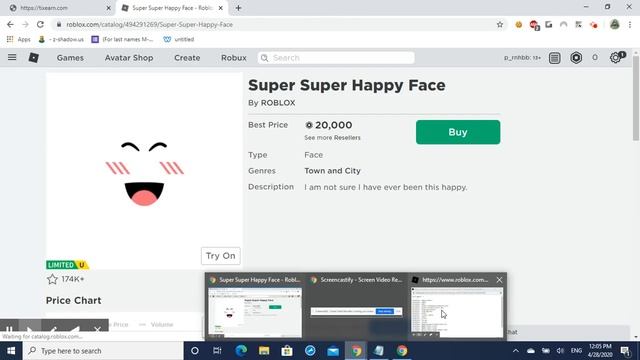Image resolution: width=640 pixels, height=360 pixels.
Task: Open a new browser tab
Action: [238, 8]
